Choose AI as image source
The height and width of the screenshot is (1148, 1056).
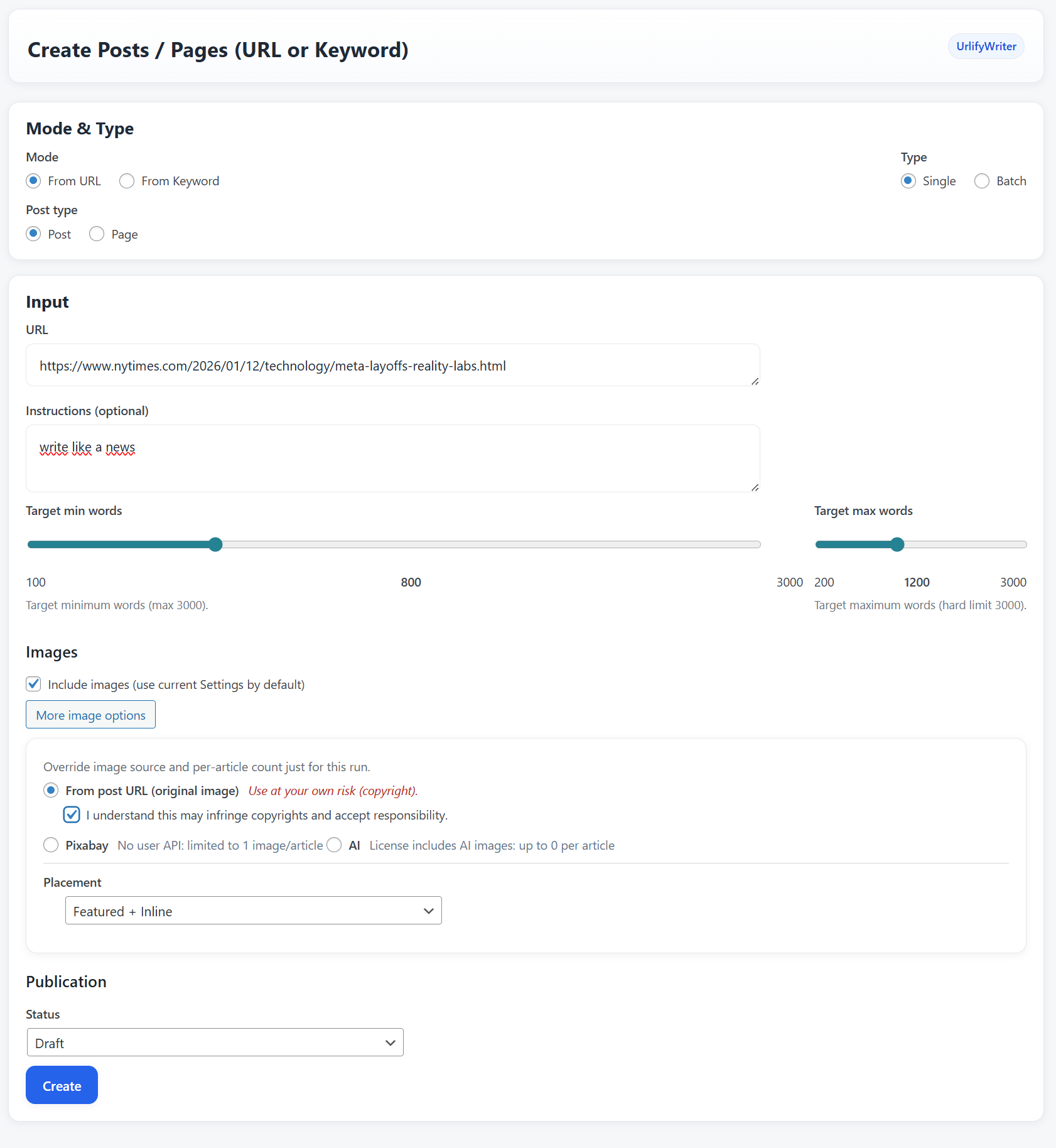pos(334,845)
